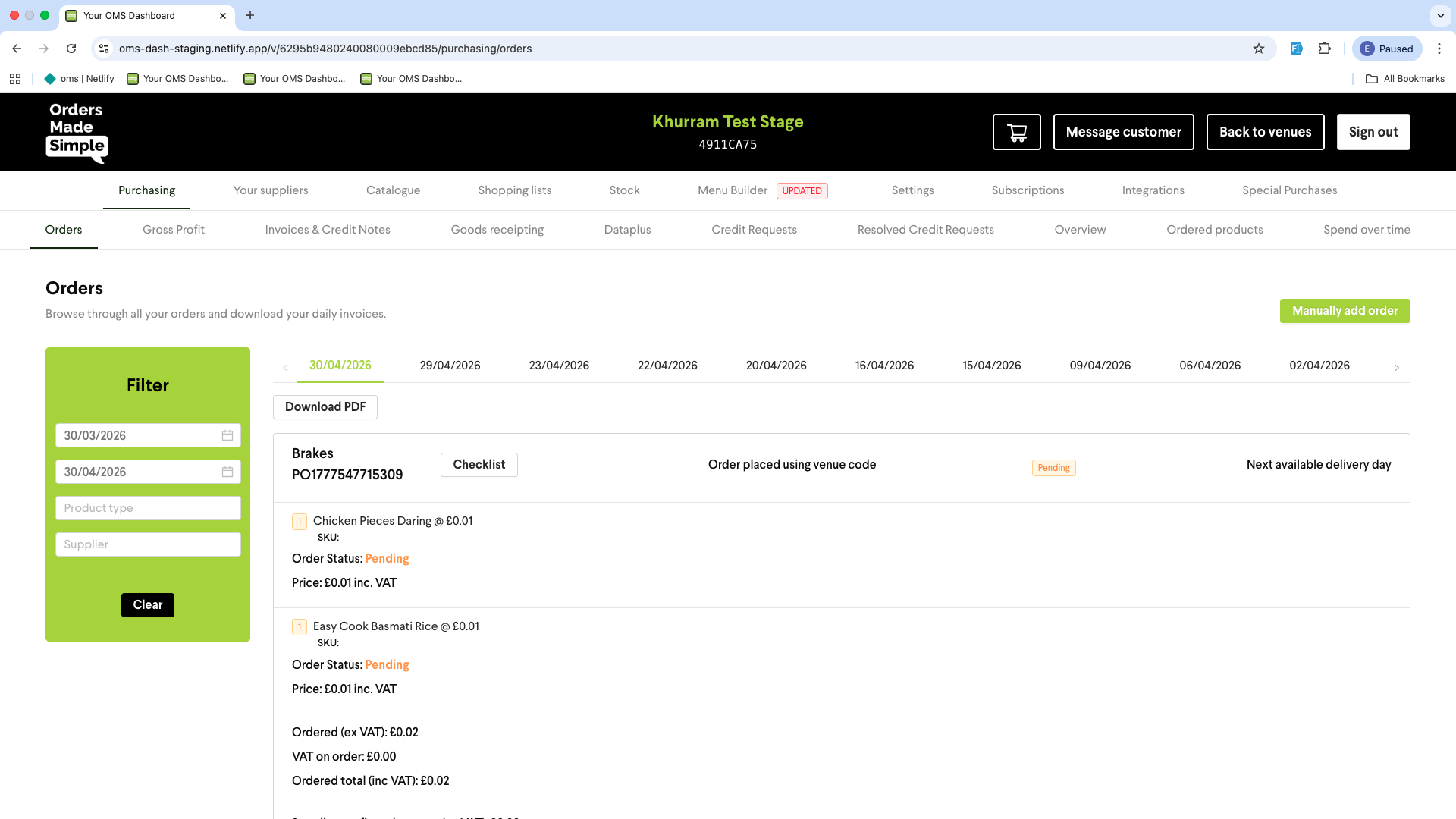The width and height of the screenshot is (1456, 819).
Task: Open the blue extension icon beside star
Action: 1297,49
